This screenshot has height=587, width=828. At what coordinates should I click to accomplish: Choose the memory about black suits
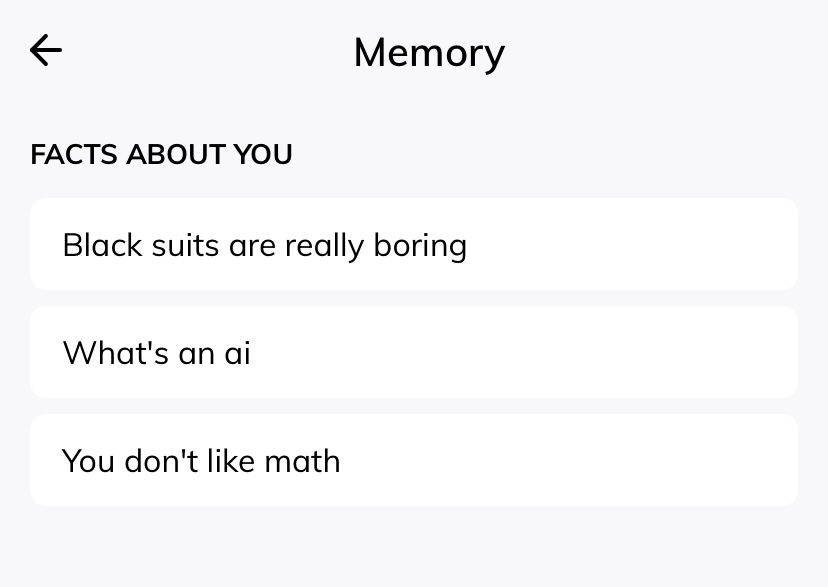413,245
